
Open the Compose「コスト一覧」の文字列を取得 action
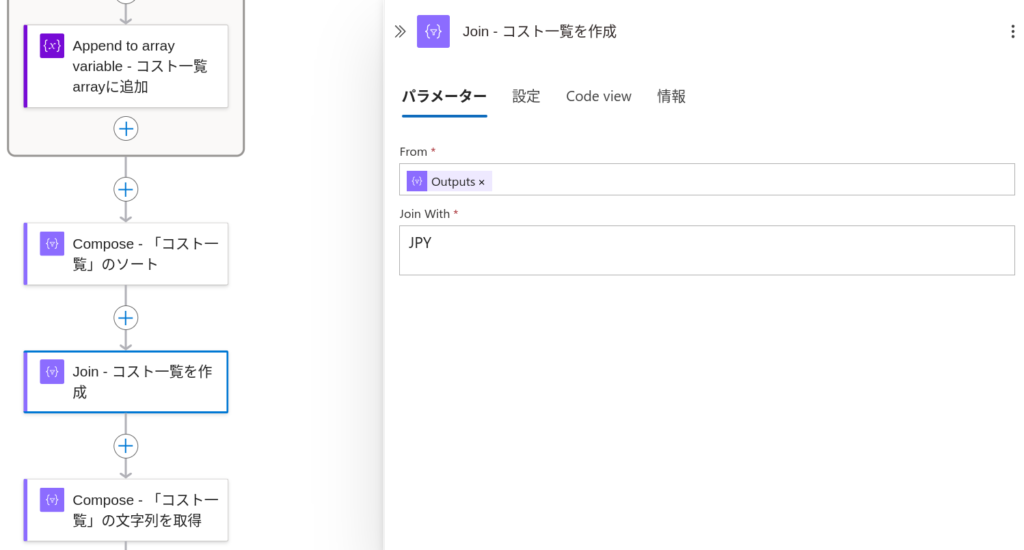126,510
